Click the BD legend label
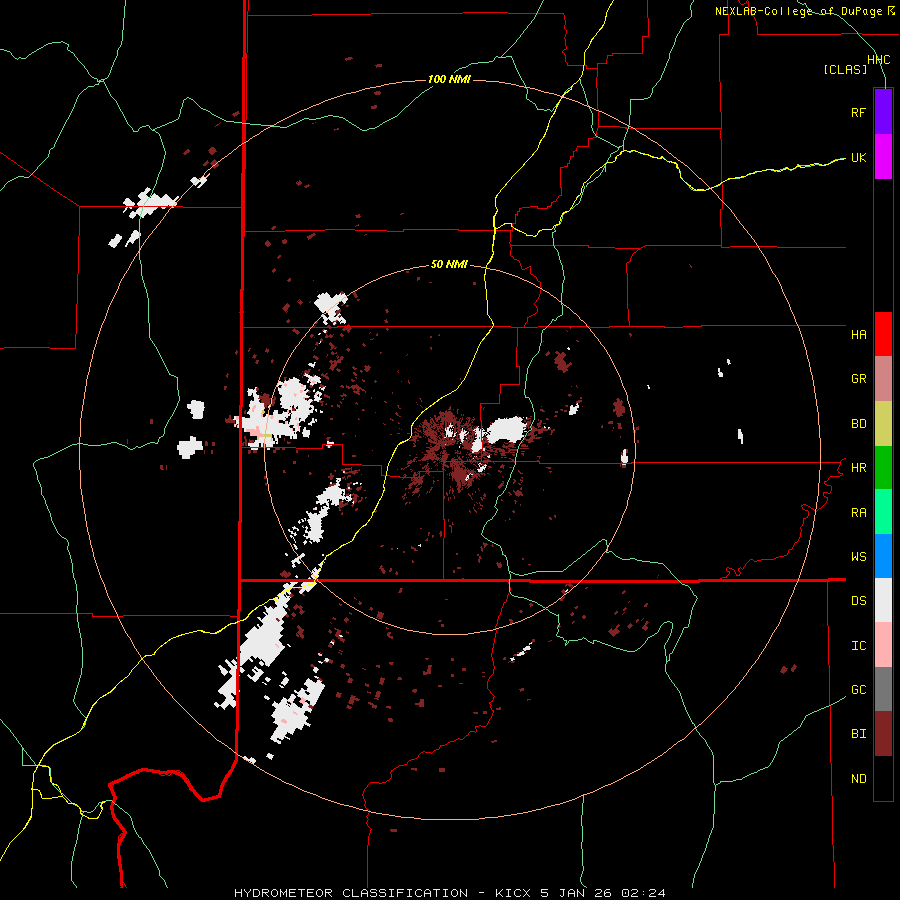This screenshot has height=900, width=900. click(x=858, y=424)
